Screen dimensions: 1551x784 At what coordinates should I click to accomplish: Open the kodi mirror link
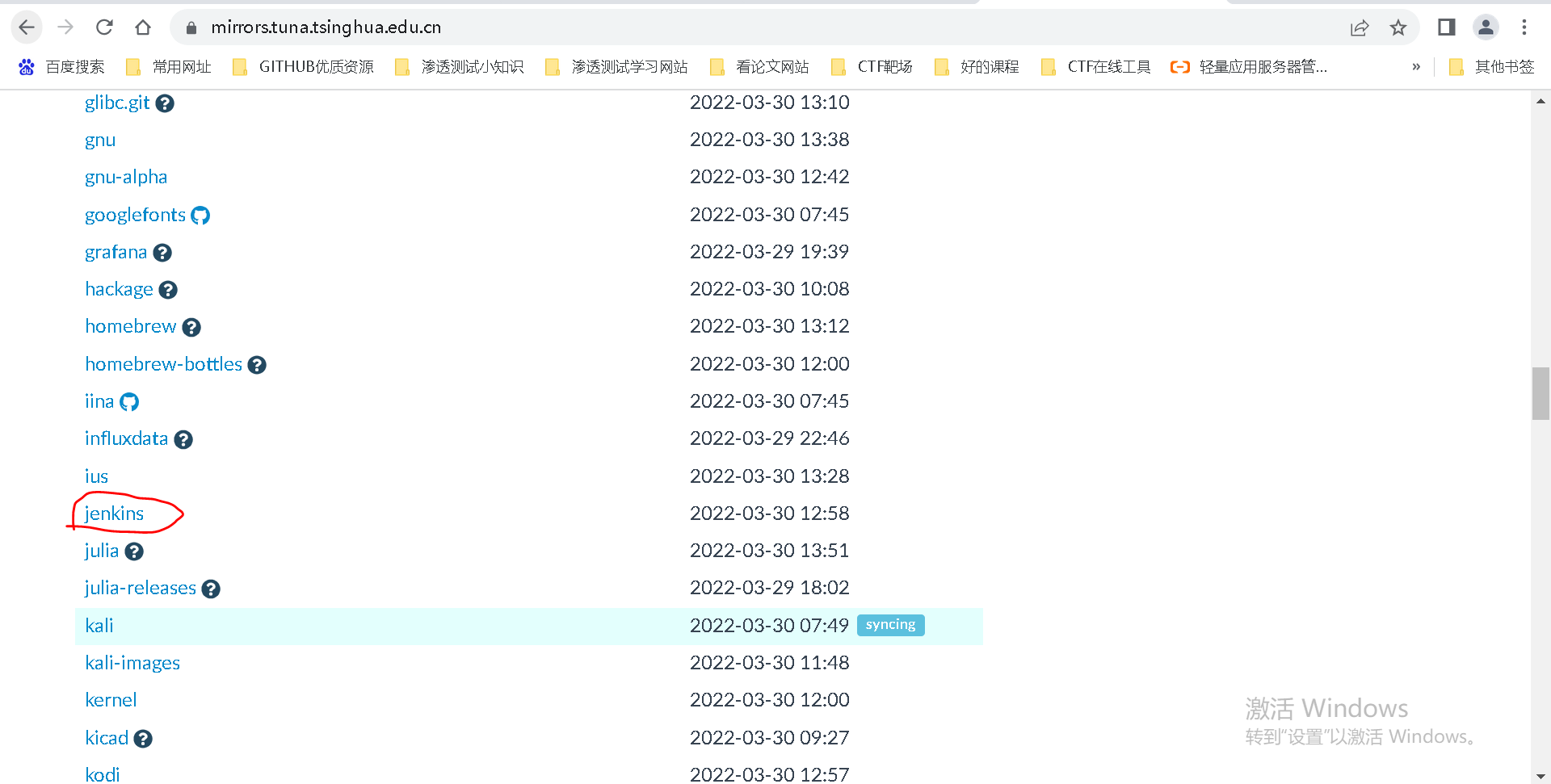point(102,774)
